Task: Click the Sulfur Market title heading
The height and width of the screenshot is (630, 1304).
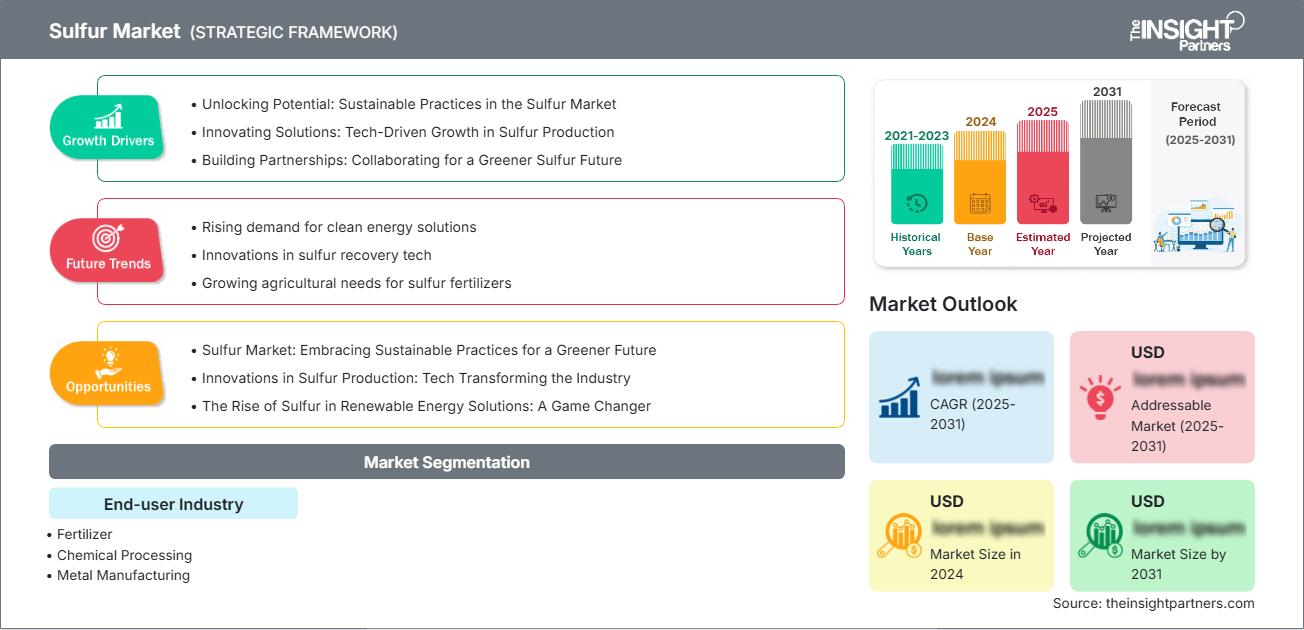Action: click(x=114, y=31)
